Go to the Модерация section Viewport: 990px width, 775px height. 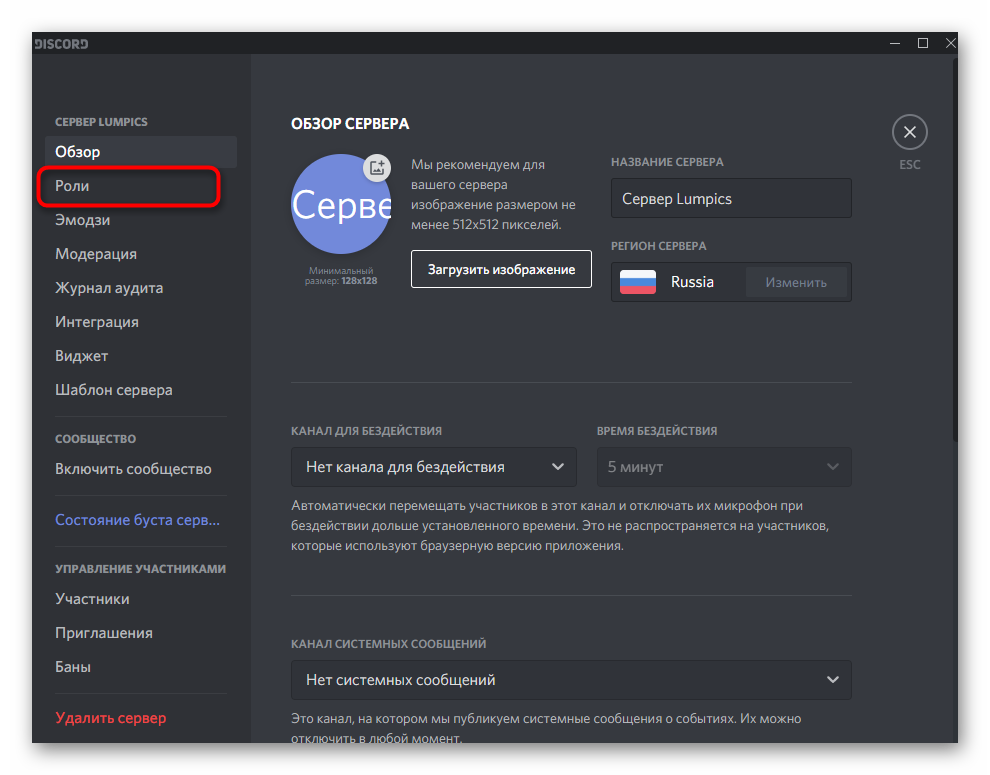click(x=96, y=254)
